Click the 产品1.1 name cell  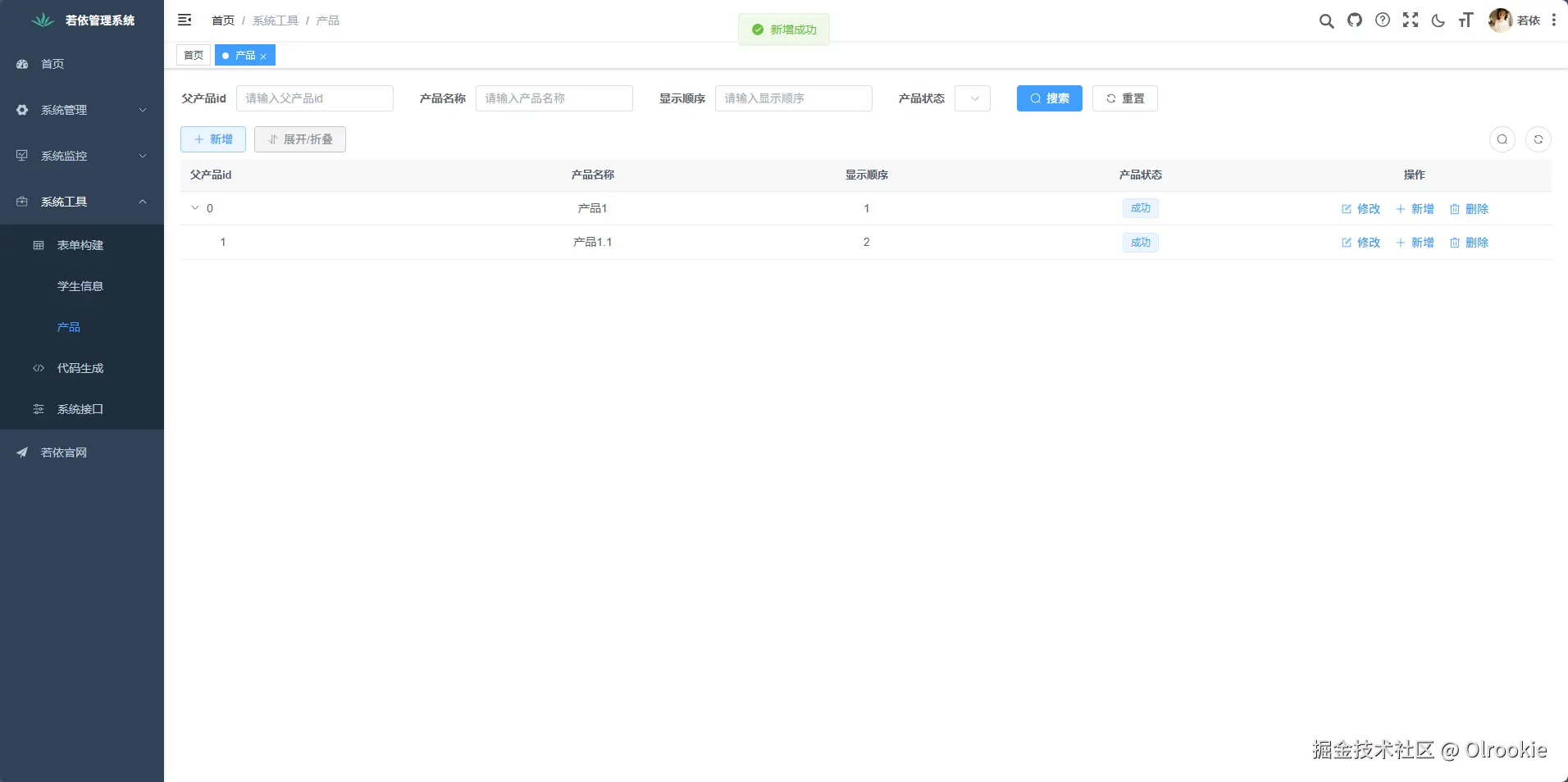[x=593, y=242]
